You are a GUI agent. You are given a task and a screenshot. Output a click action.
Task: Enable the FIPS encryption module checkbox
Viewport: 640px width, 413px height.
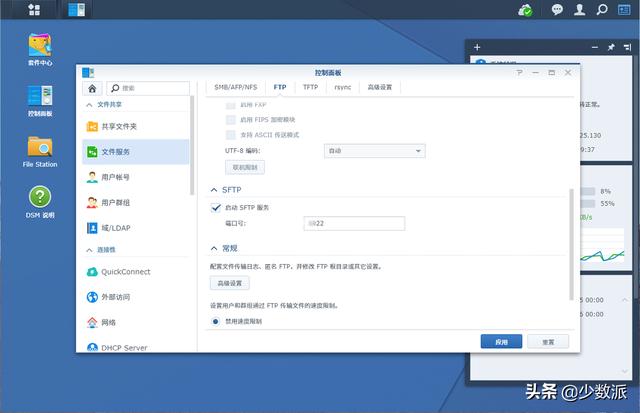coord(231,120)
